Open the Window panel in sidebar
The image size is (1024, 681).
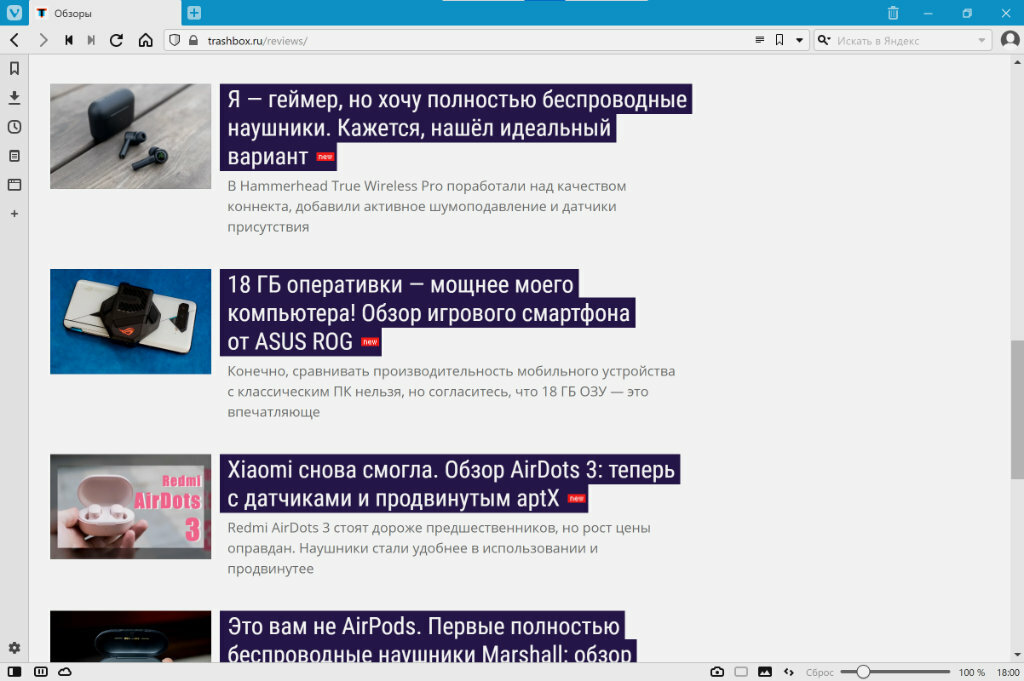coord(14,185)
